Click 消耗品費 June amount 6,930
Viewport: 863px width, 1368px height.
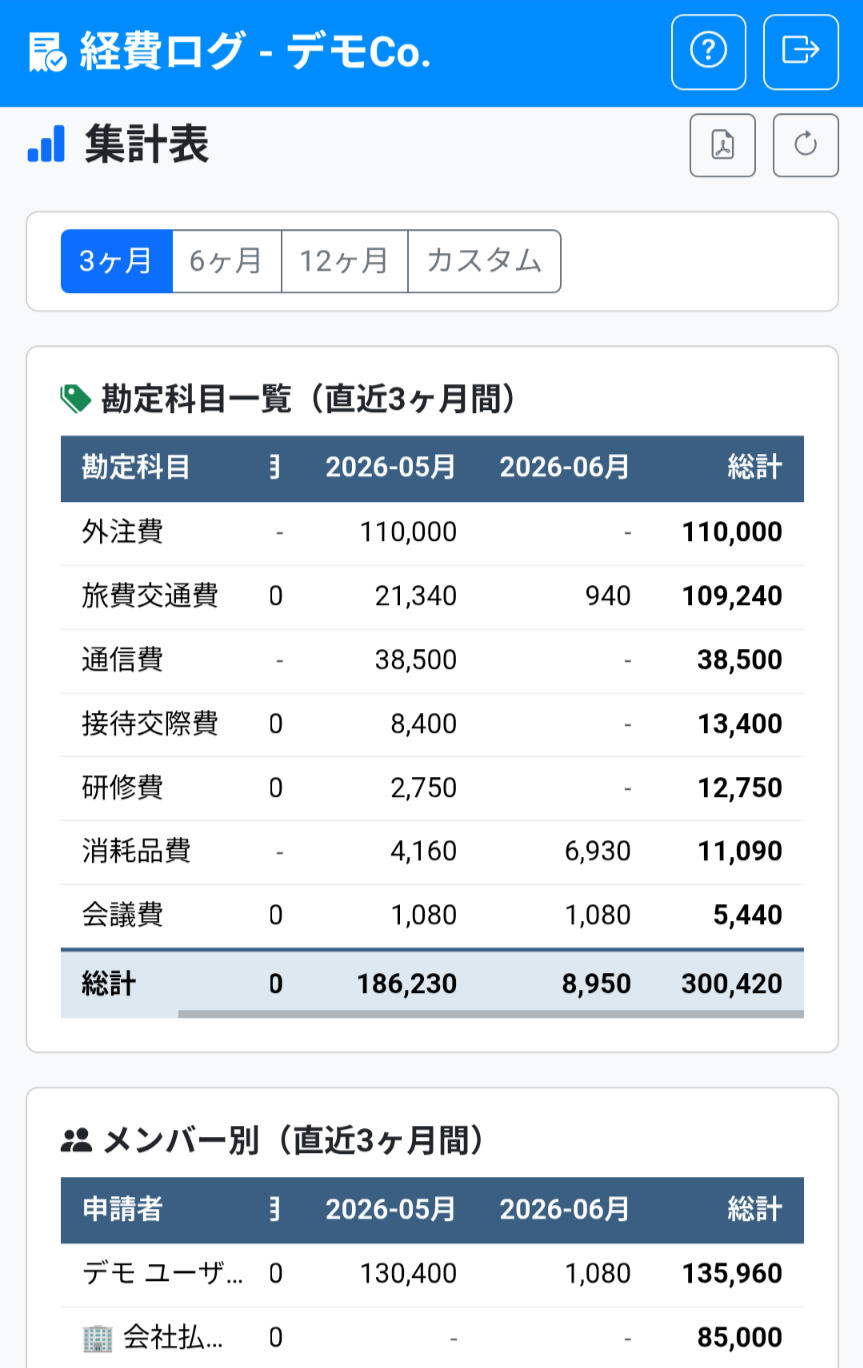click(597, 852)
